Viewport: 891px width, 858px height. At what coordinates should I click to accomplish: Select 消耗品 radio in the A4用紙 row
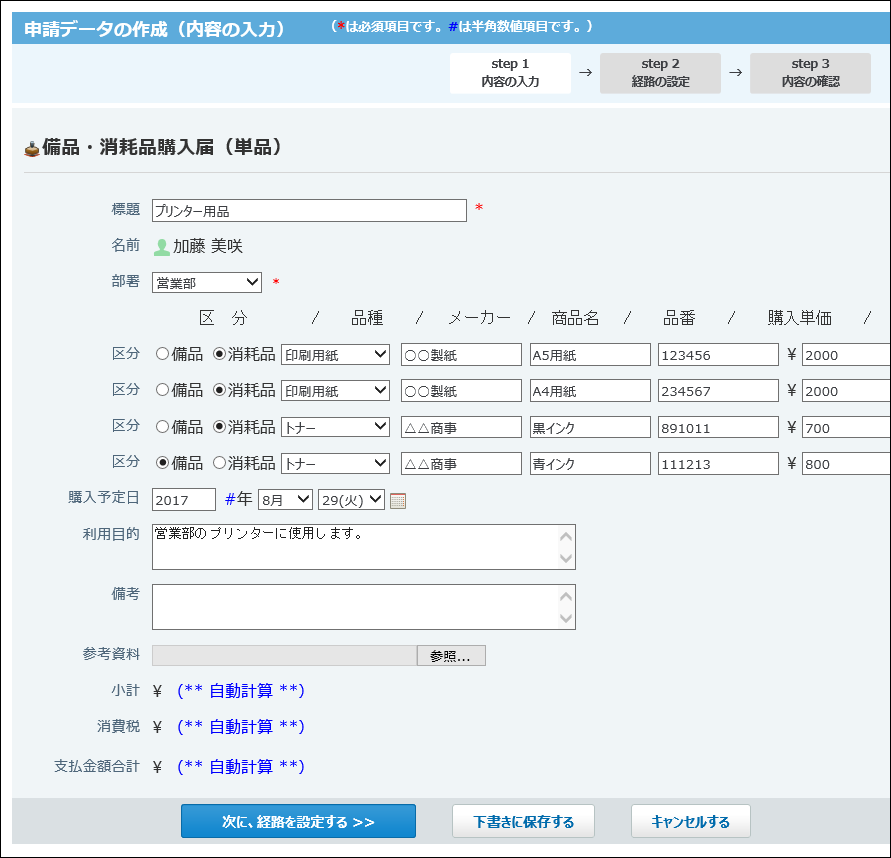click(219, 390)
